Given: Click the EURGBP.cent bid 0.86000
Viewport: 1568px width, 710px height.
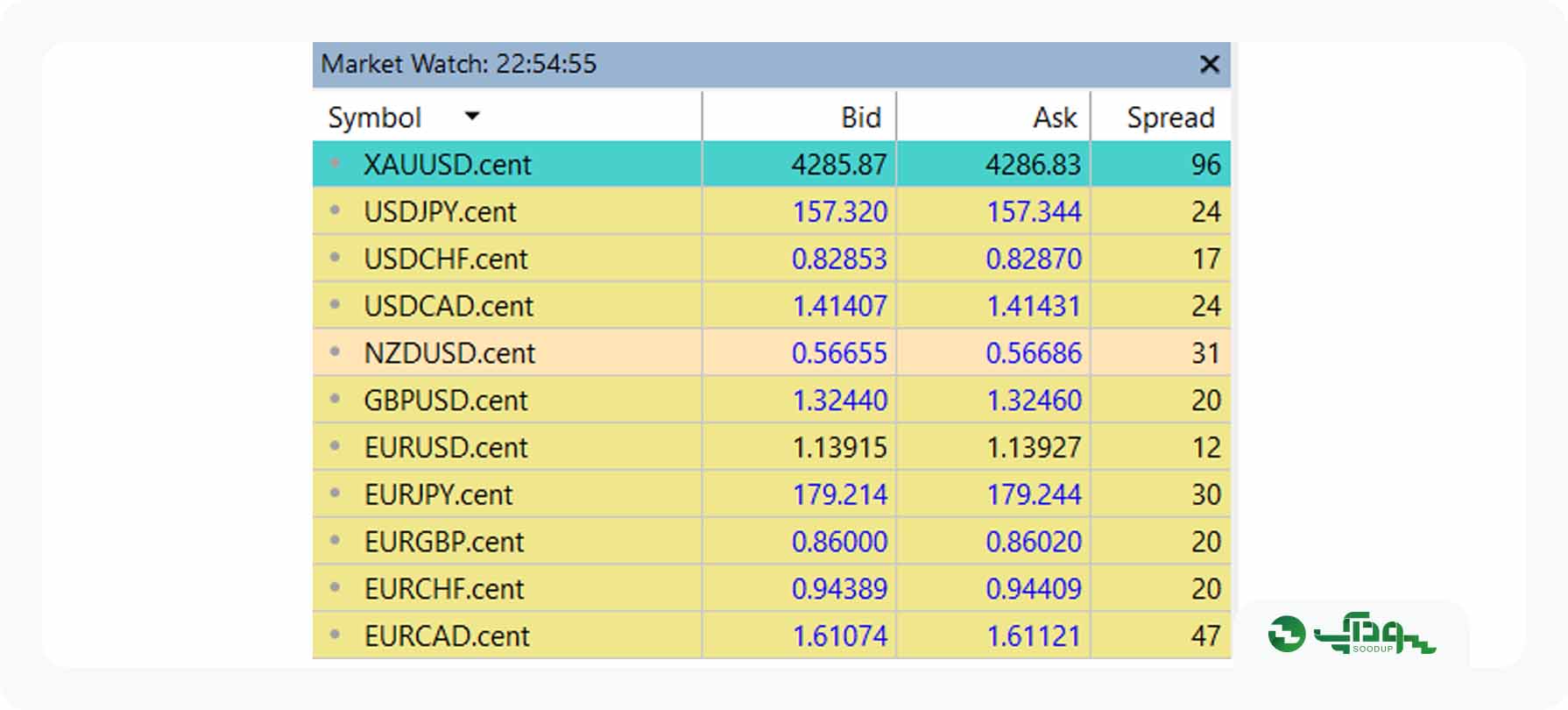Looking at the screenshot, I should tap(839, 542).
